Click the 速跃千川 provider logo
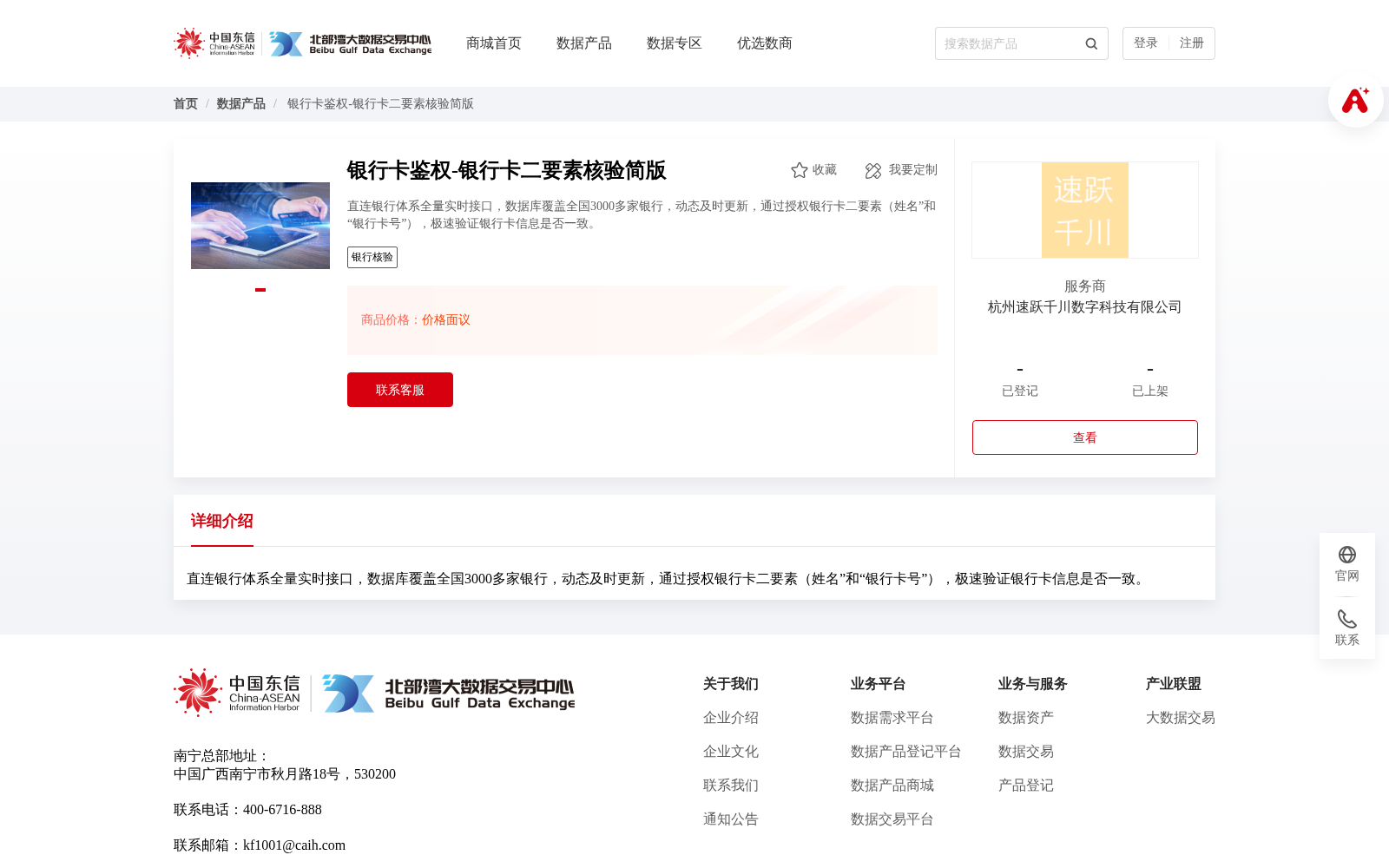The image size is (1389, 868). click(x=1085, y=210)
